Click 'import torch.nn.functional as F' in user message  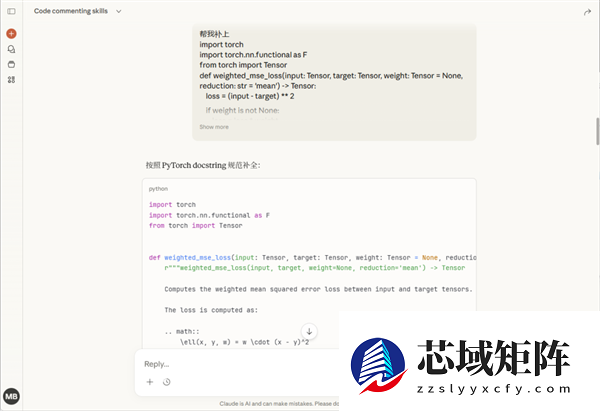point(253,55)
